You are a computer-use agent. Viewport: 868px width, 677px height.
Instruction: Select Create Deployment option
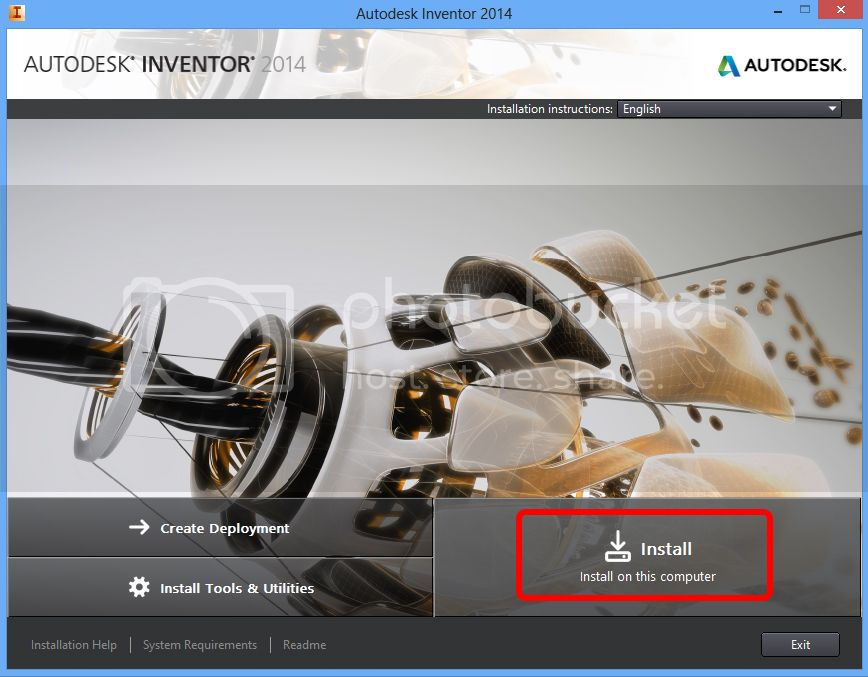pos(220,528)
